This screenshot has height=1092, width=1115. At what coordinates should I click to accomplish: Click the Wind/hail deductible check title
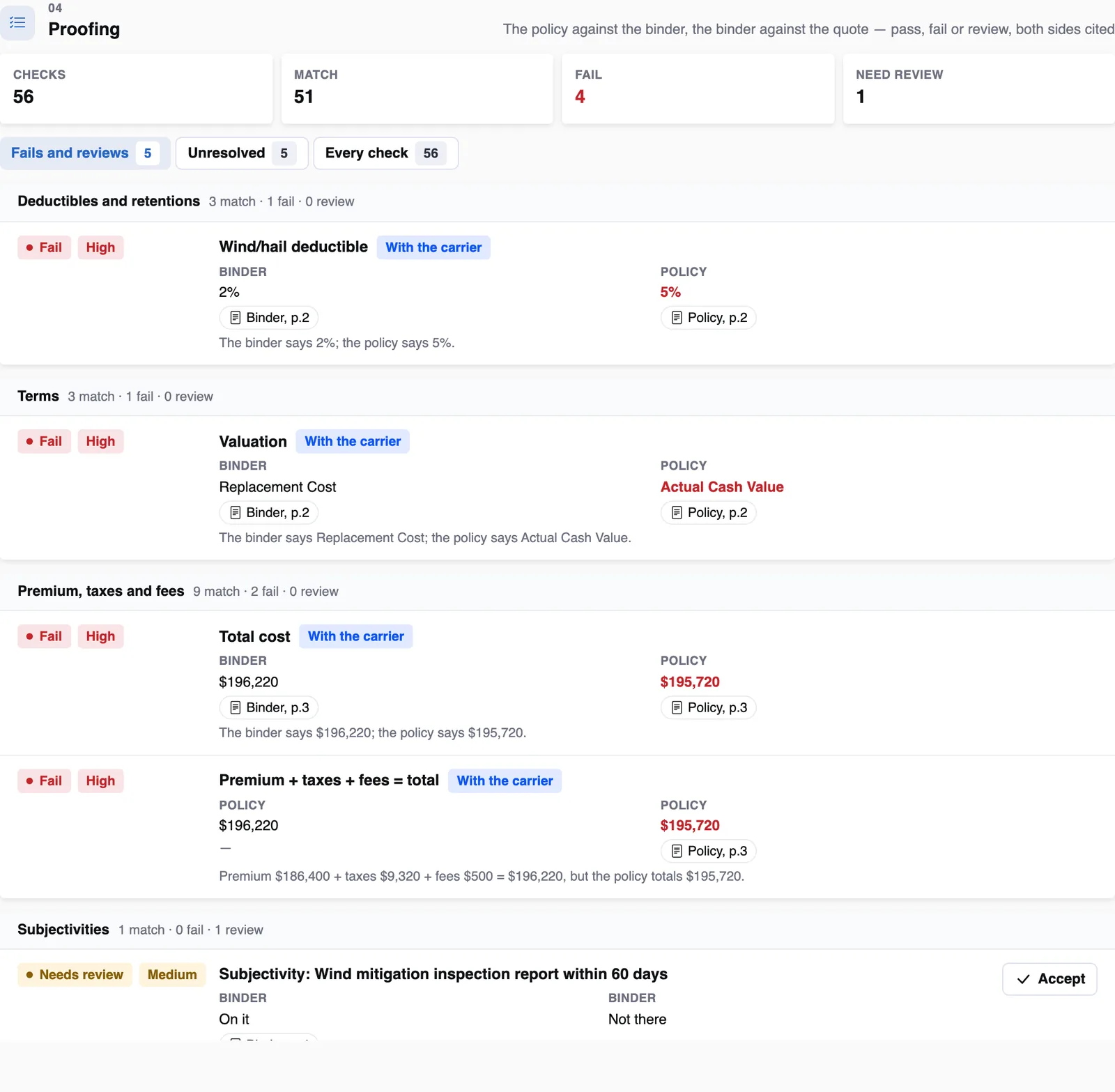click(293, 247)
